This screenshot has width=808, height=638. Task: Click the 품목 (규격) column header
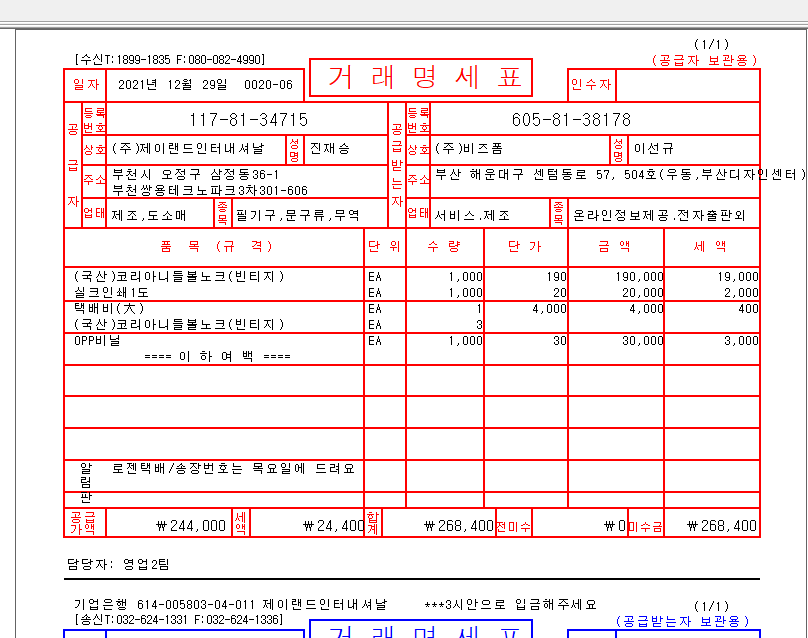click(213, 247)
